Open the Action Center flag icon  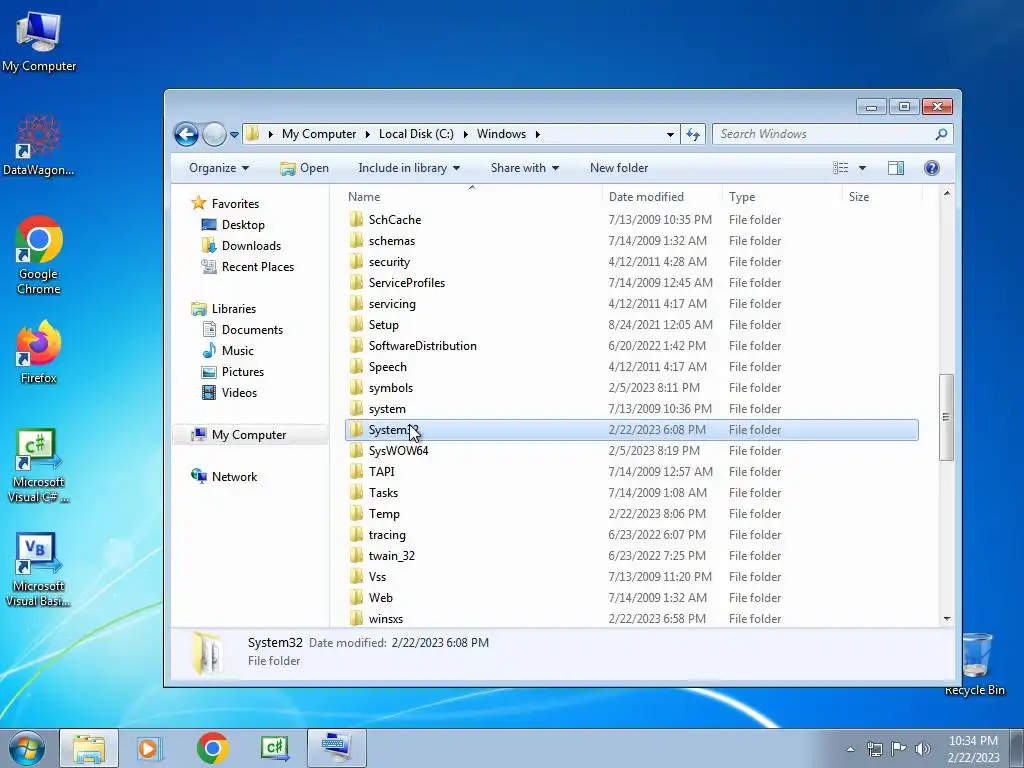coord(899,748)
